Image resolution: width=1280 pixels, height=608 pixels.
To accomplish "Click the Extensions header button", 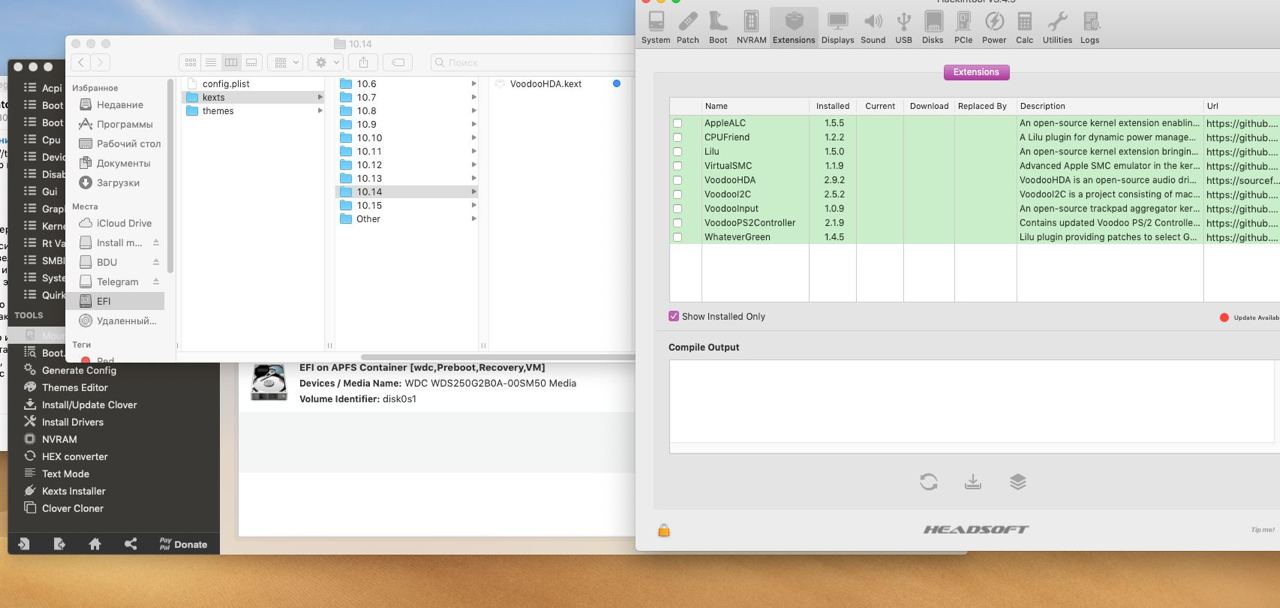I will 976,72.
